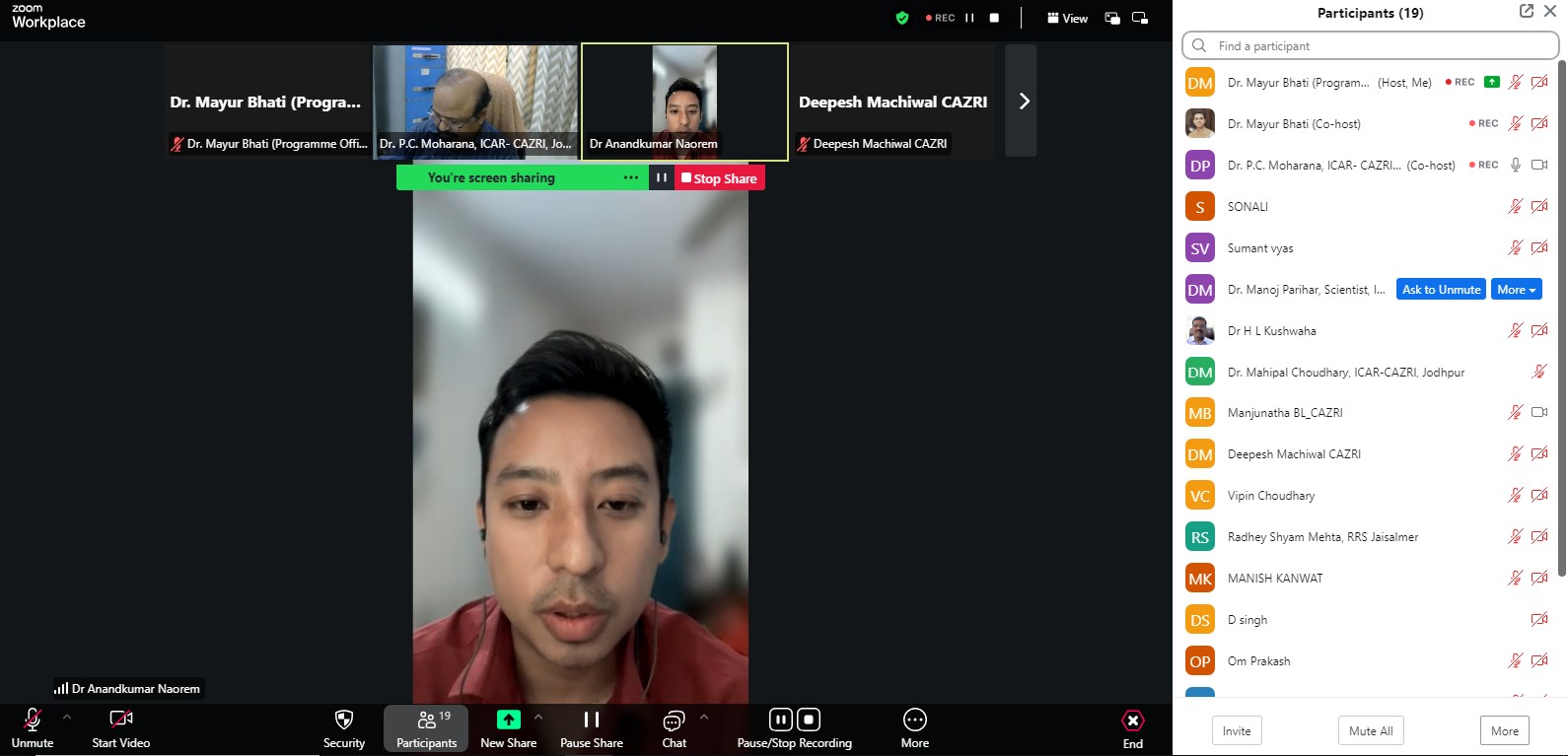Stop recording square in bottom toolbar

coord(809,720)
